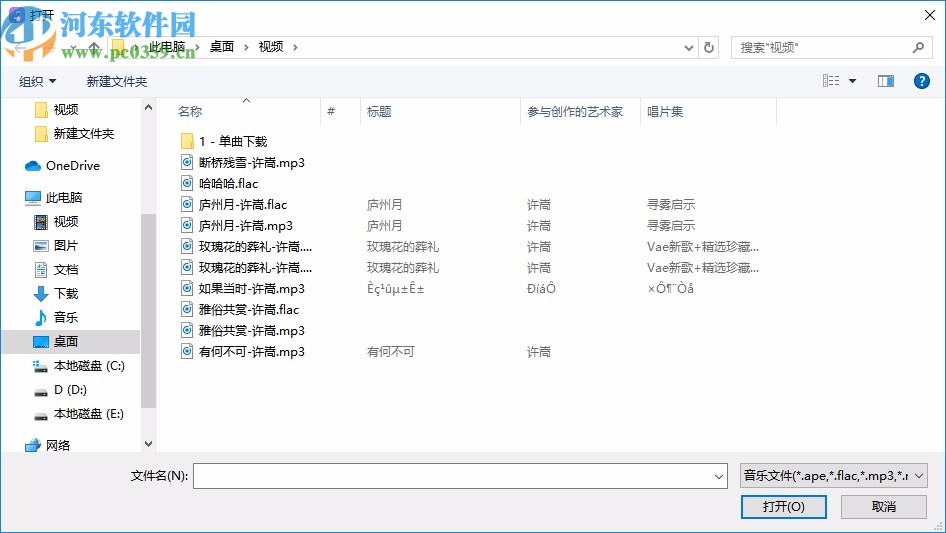Select file icon of 雅俗共赏-许嵩.flac
Viewport: 946px width, 533px height.
point(187,309)
